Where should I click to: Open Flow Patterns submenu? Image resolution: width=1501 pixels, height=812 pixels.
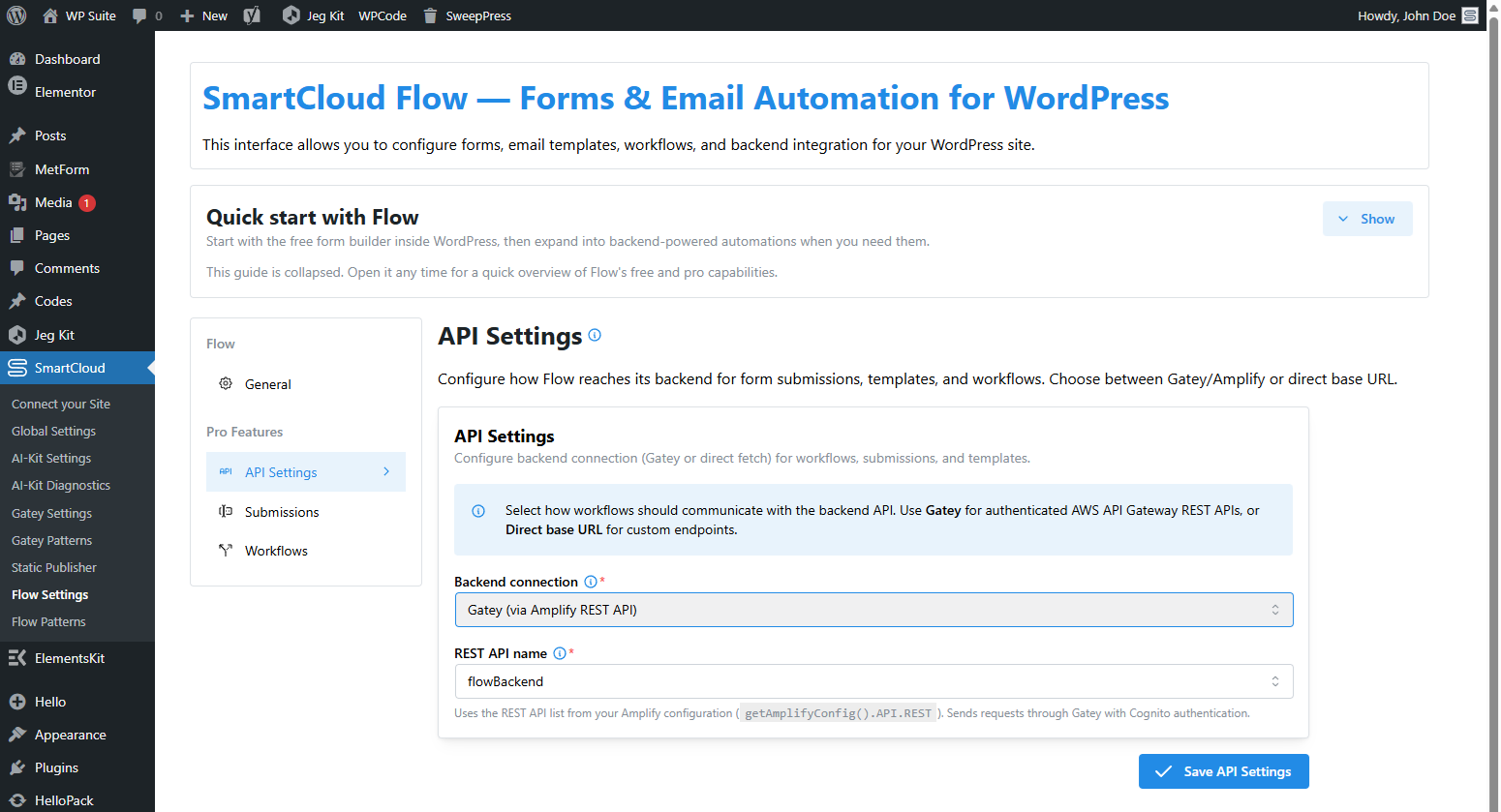[x=48, y=621]
